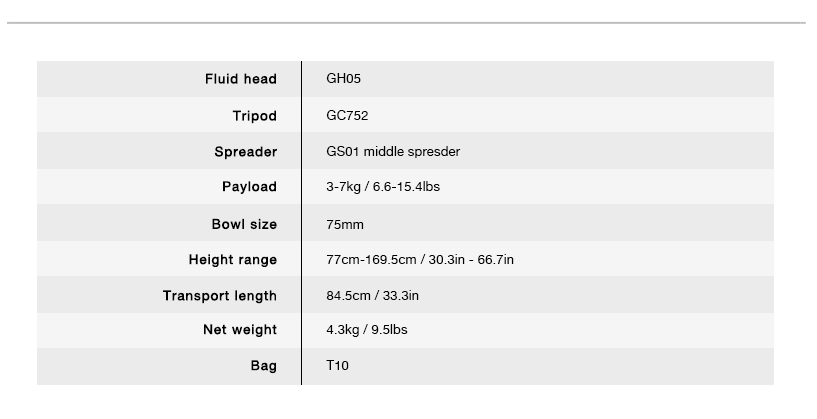Click the Tripod row label
The width and height of the screenshot is (817, 419).
click(x=254, y=116)
